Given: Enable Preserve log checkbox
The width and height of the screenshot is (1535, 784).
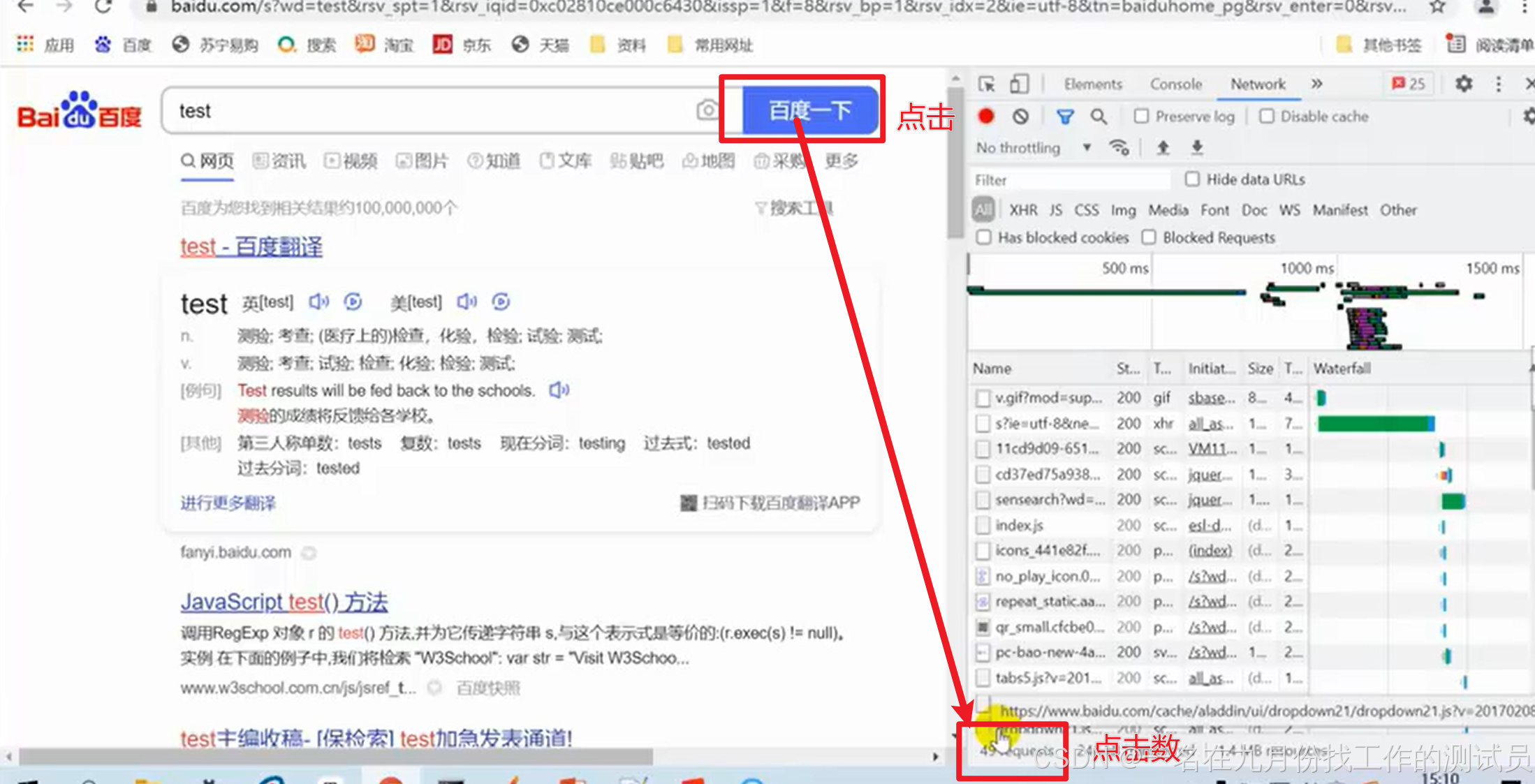Looking at the screenshot, I should point(1141,117).
